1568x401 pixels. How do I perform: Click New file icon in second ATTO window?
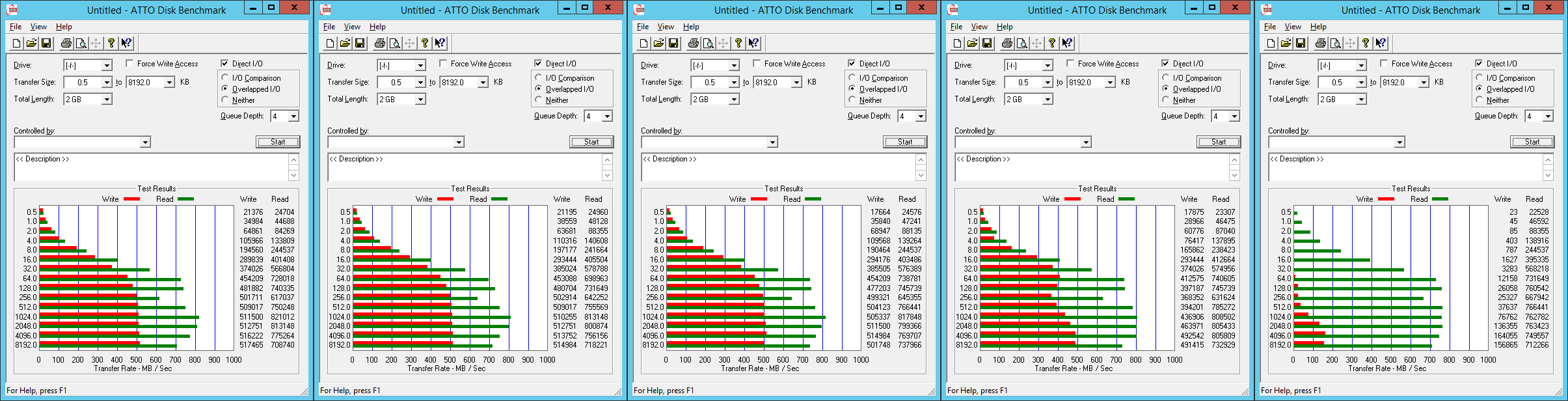coord(330,43)
